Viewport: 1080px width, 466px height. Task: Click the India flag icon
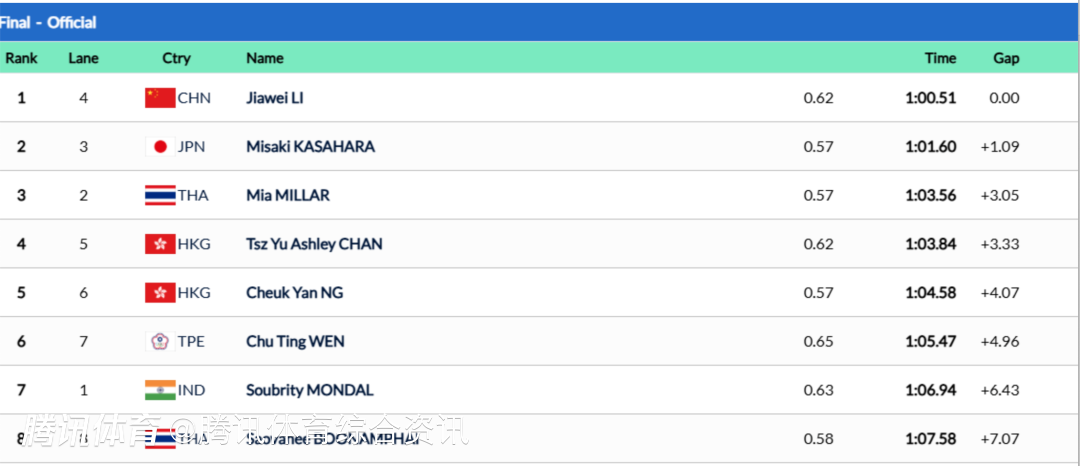[160, 390]
